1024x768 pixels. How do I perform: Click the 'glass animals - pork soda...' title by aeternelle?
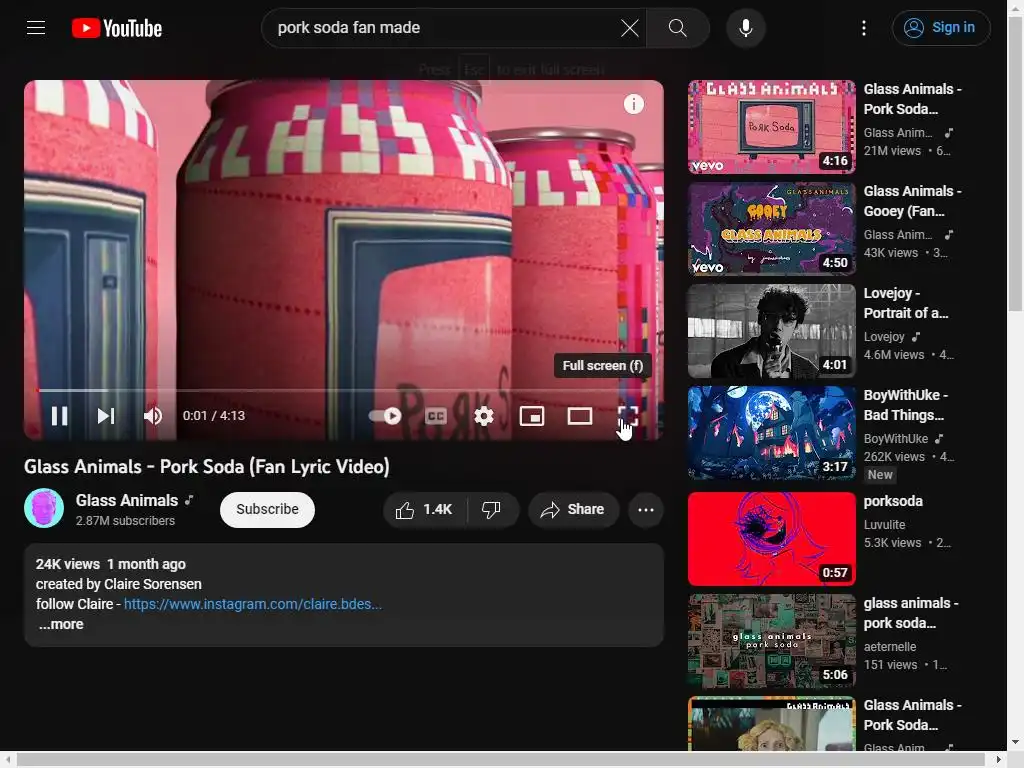[911, 613]
